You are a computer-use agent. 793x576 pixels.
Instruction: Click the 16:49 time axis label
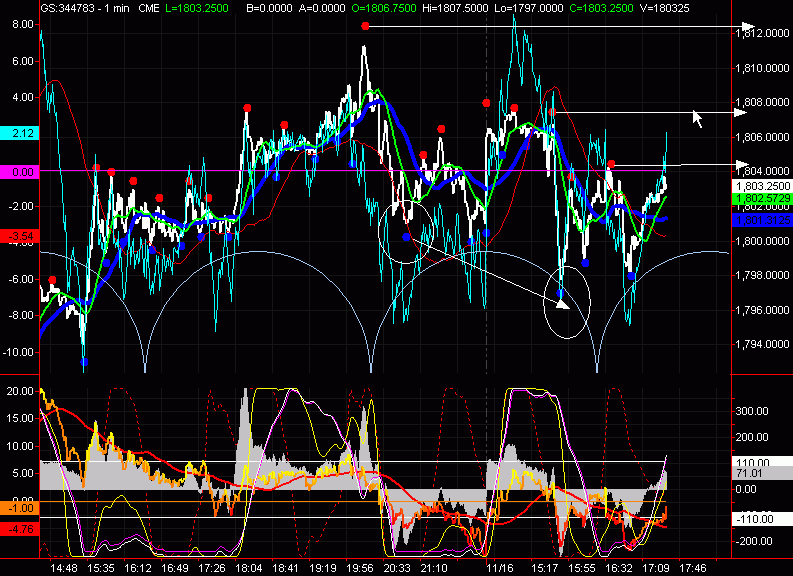click(x=175, y=568)
